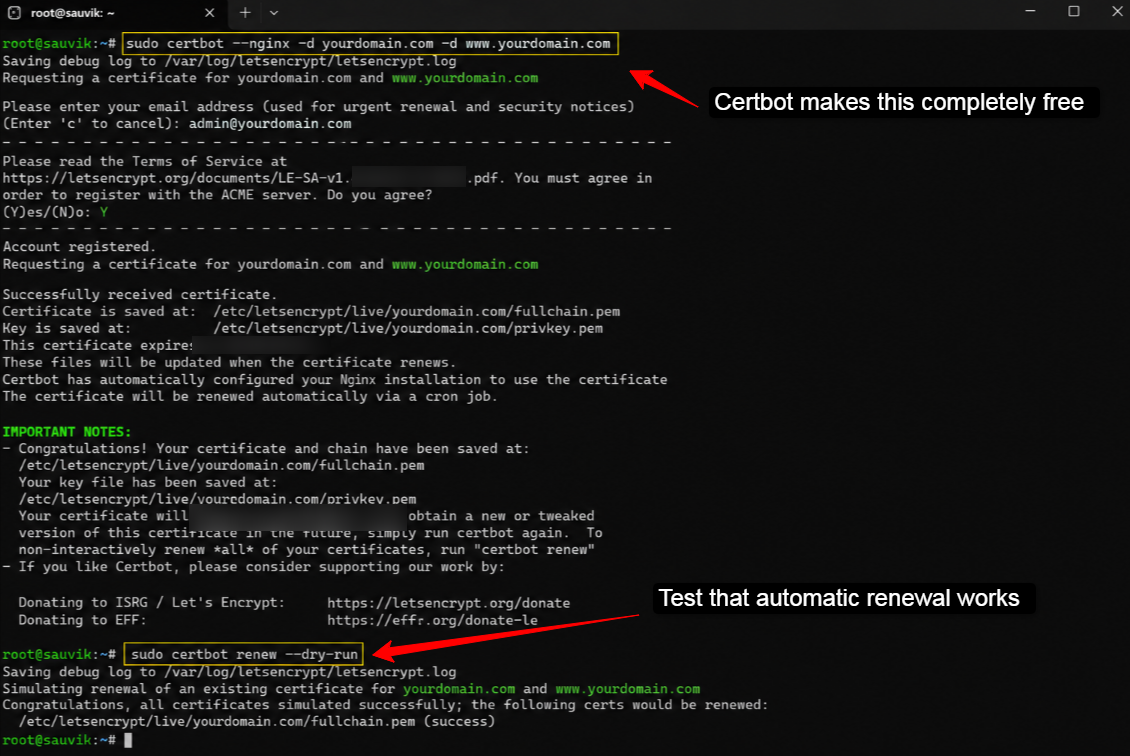Close the terminal window
The width and height of the screenshot is (1130, 756).
(1116, 12)
